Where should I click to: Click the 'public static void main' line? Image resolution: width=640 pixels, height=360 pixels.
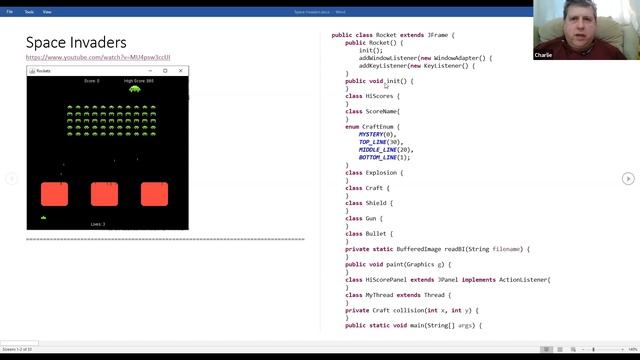click(413, 326)
